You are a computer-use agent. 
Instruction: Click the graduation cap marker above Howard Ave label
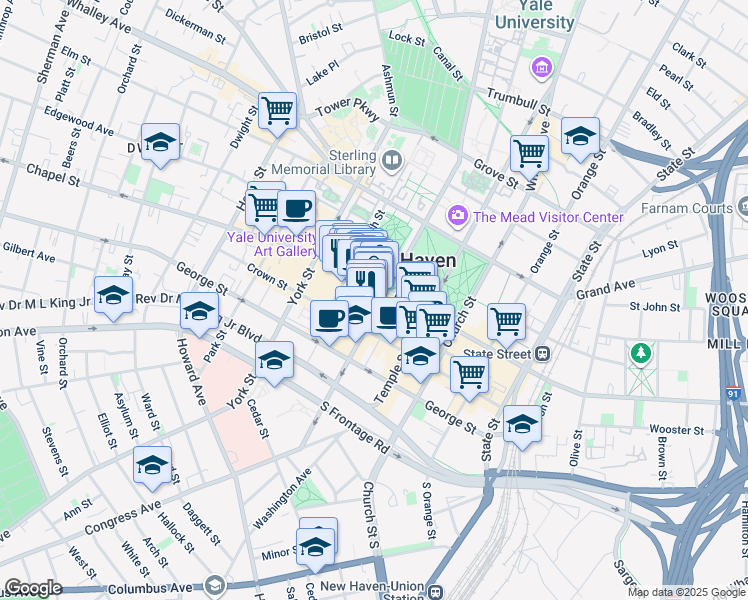tap(199, 312)
